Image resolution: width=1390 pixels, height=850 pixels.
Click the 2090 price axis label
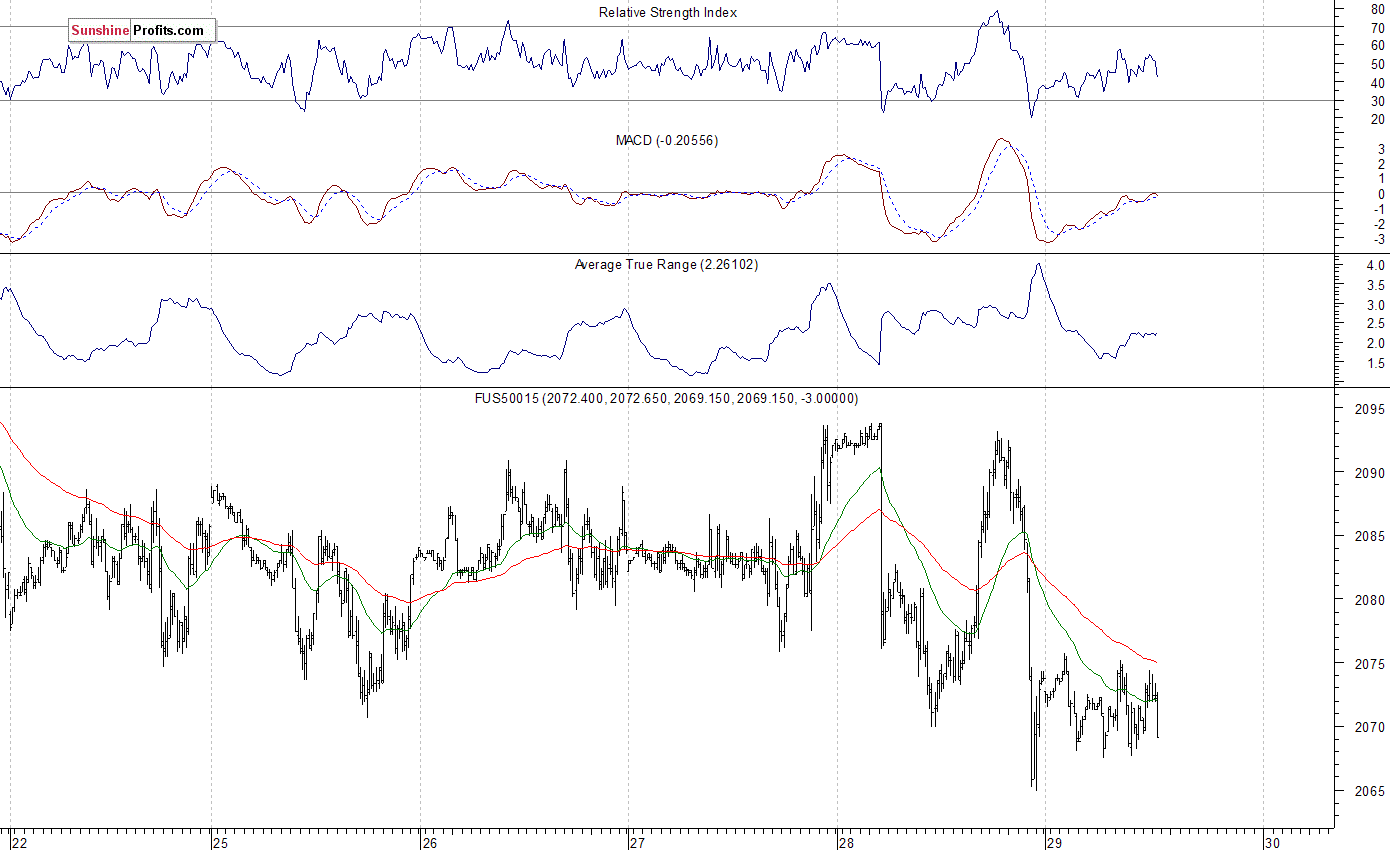pyautogui.click(x=1372, y=473)
